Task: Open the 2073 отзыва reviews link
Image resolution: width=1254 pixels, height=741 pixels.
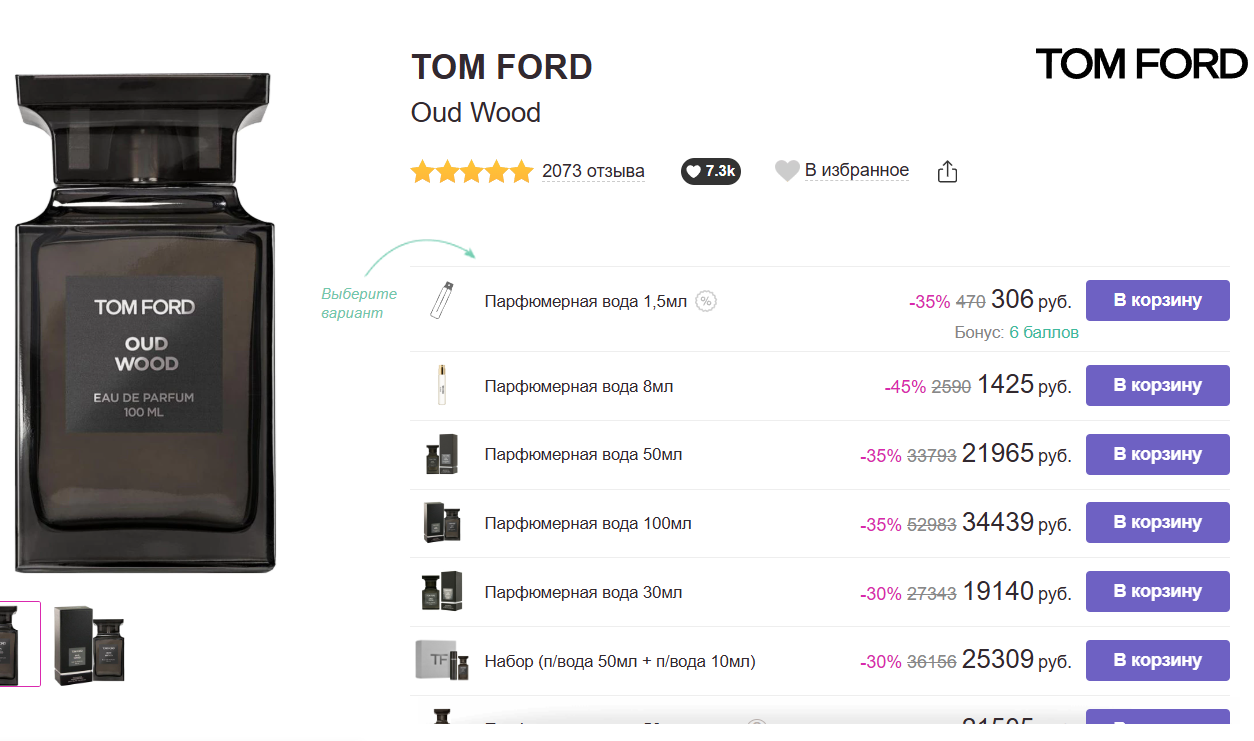Action: pos(593,171)
